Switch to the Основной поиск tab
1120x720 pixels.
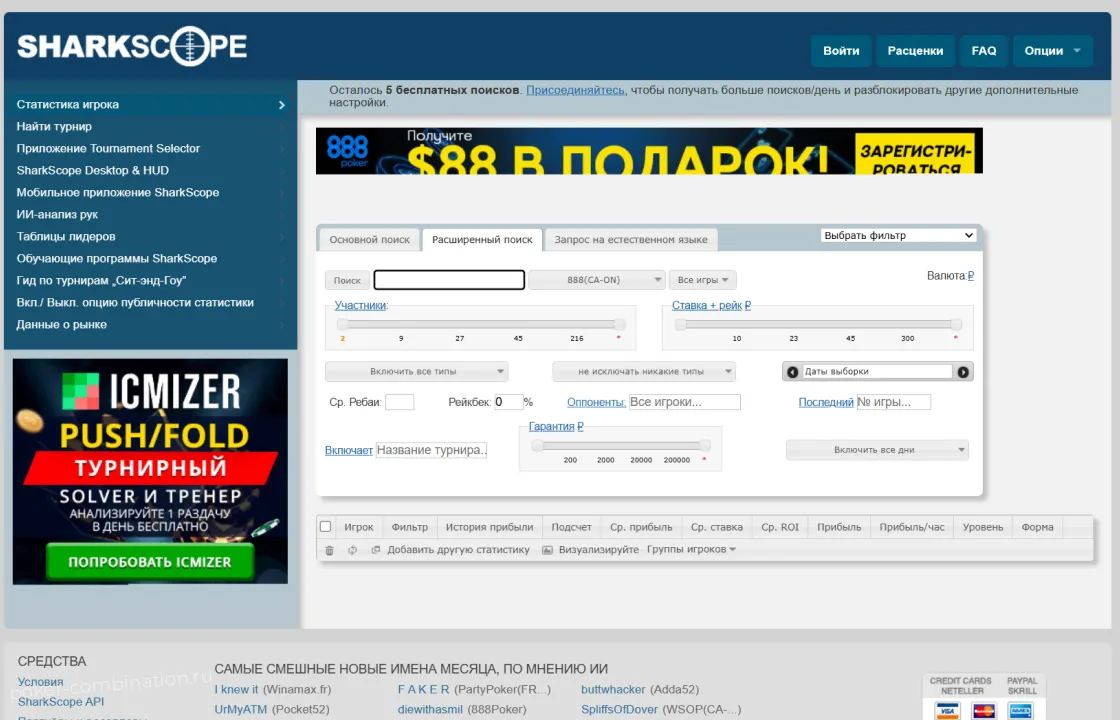(x=368, y=239)
